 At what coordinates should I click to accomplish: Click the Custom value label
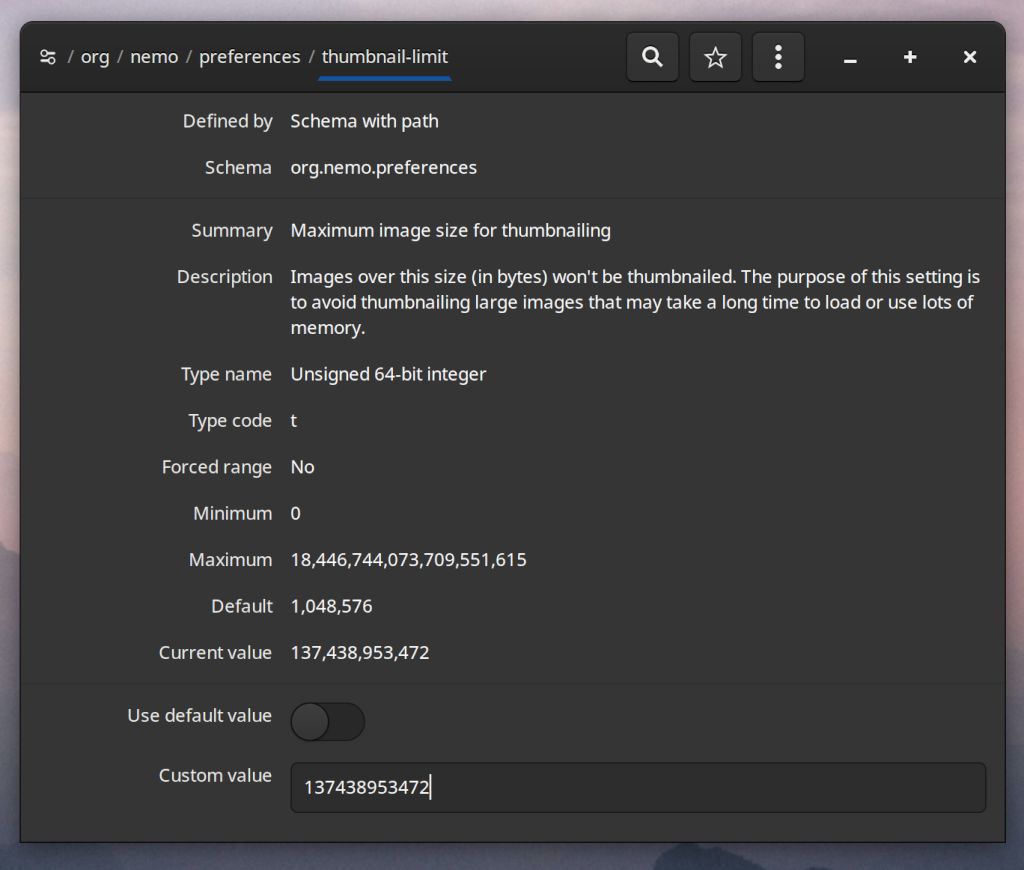click(x=215, y=775)
